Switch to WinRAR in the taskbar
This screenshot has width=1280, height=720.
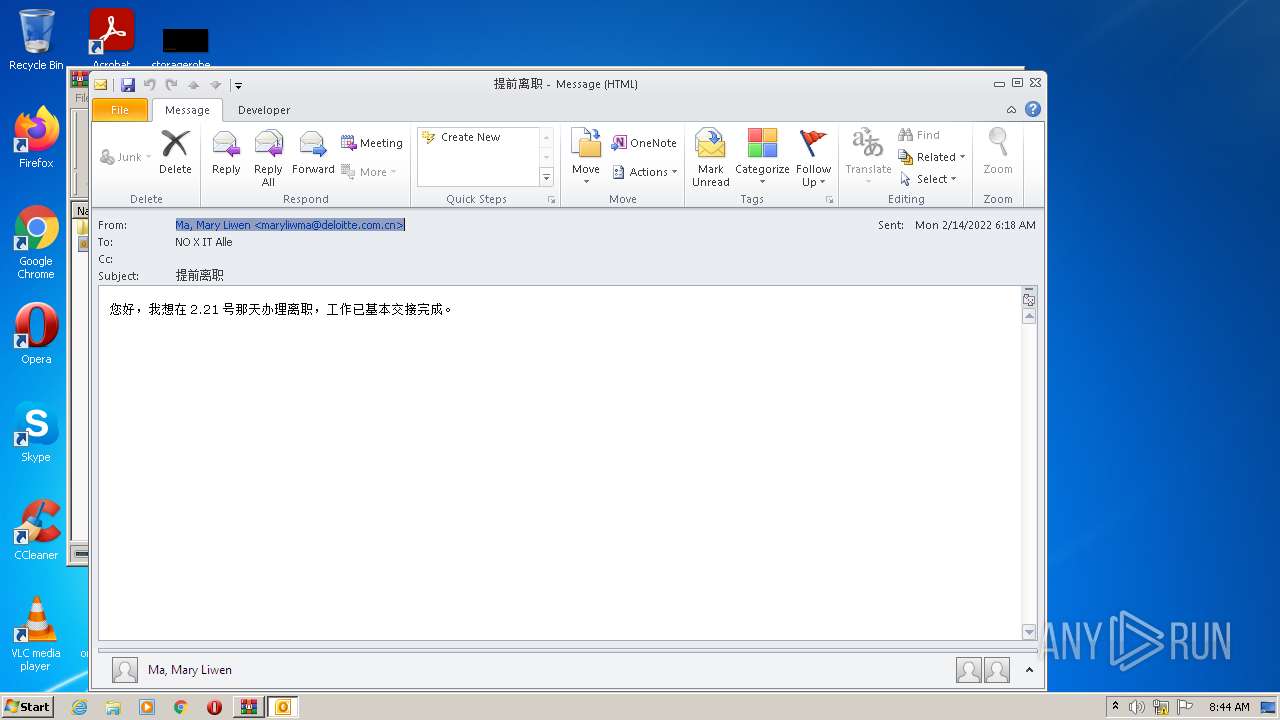tap(248, 707)
